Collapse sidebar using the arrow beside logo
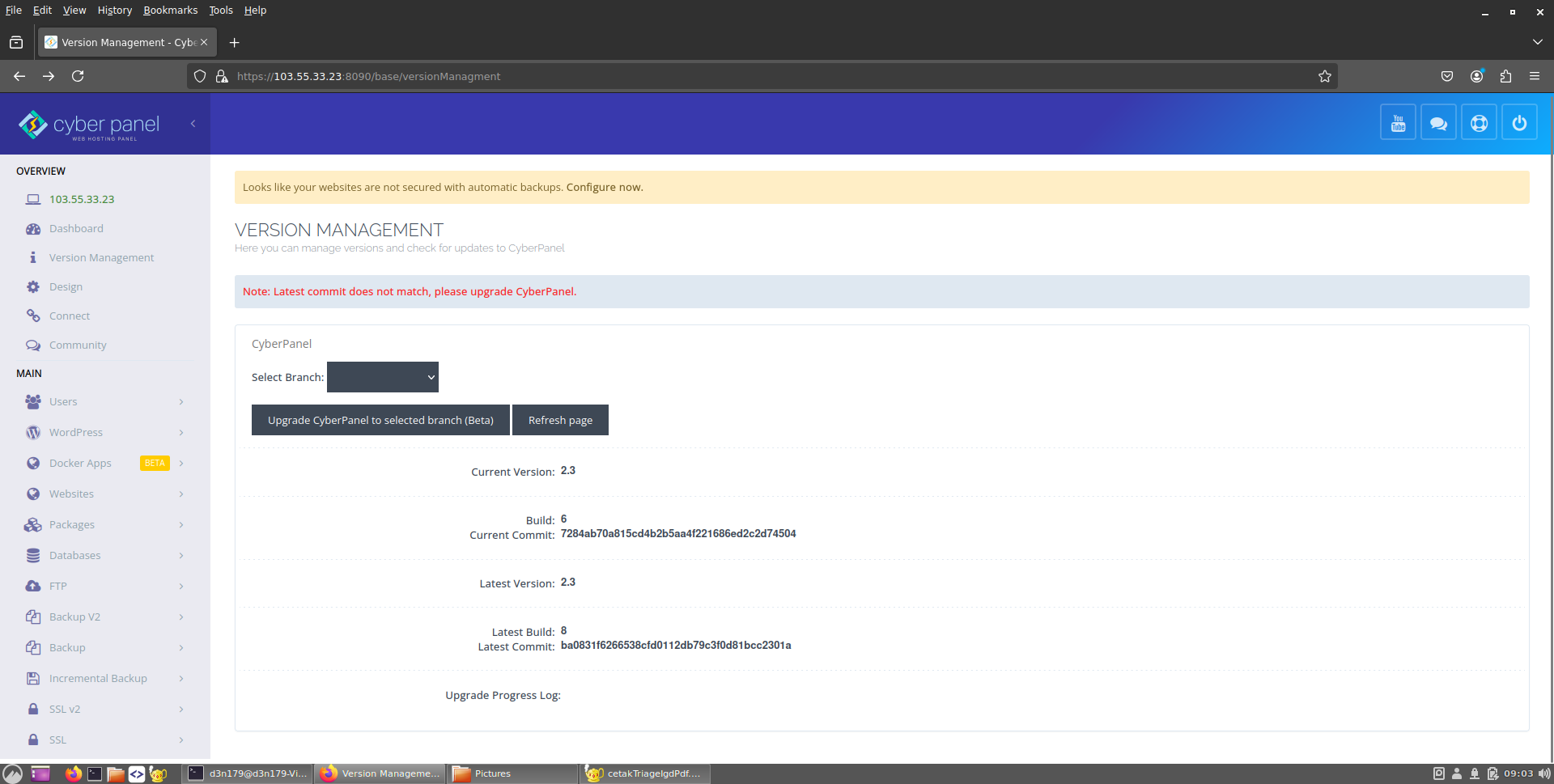The width and height of the screenshot is (1554, 784). click(x=193, y=124)
